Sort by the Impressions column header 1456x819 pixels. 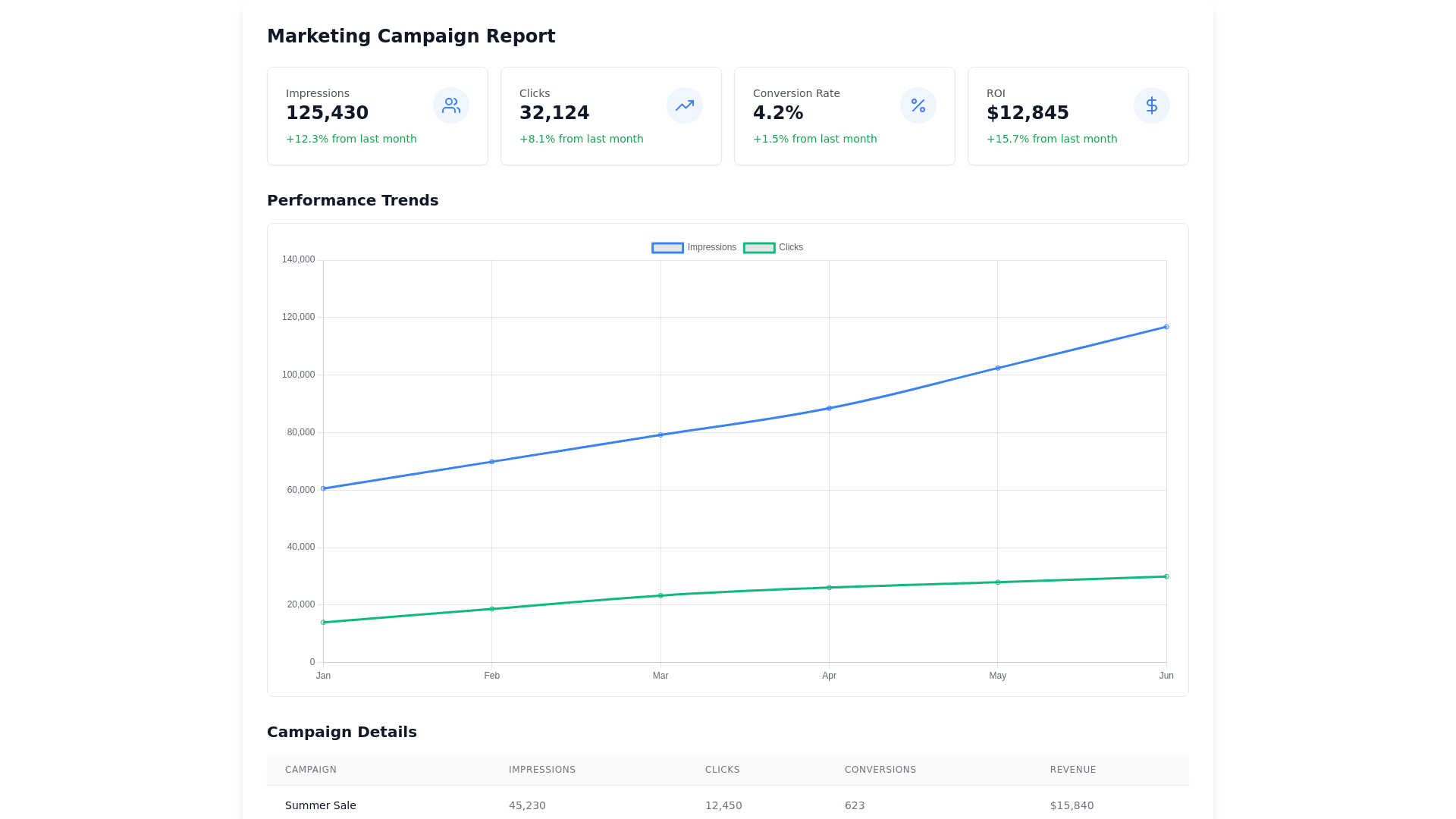[x=542, y=770]
